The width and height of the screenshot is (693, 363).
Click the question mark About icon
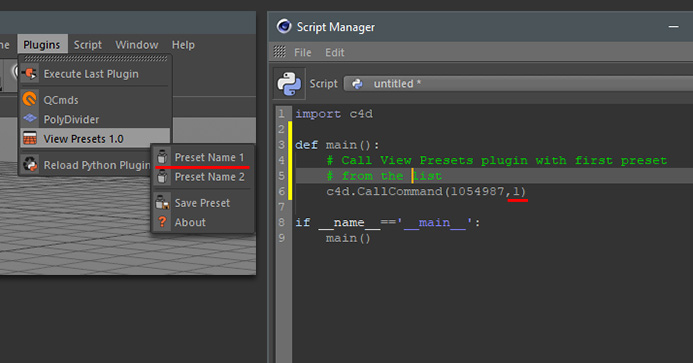162,222
